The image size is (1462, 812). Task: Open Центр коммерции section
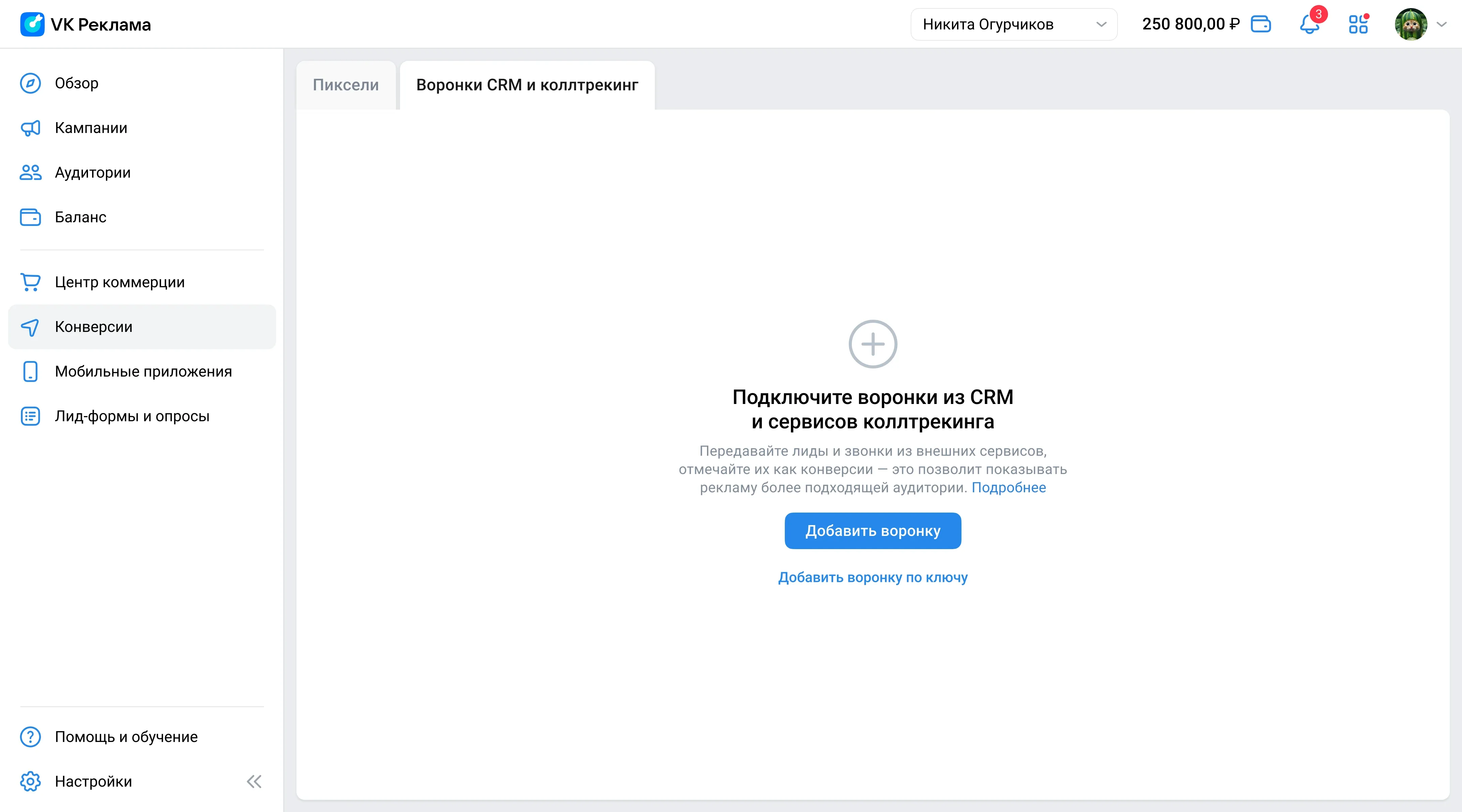[x=142, y=282]
